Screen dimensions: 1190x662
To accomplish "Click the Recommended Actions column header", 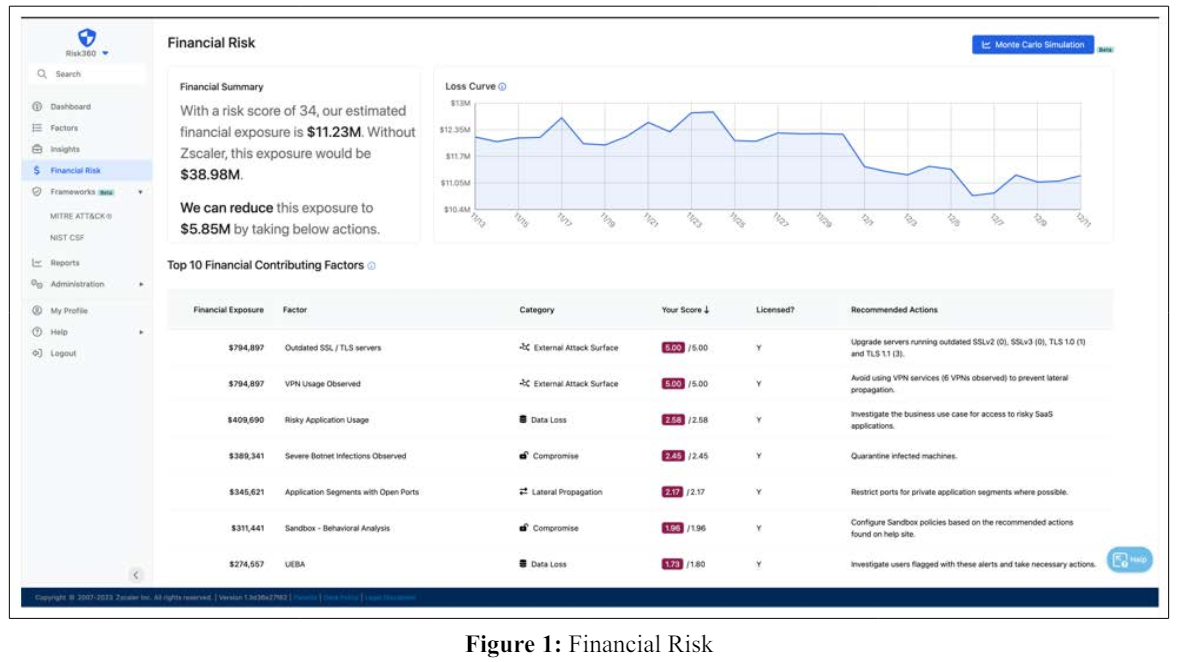I will click(894, 310).
